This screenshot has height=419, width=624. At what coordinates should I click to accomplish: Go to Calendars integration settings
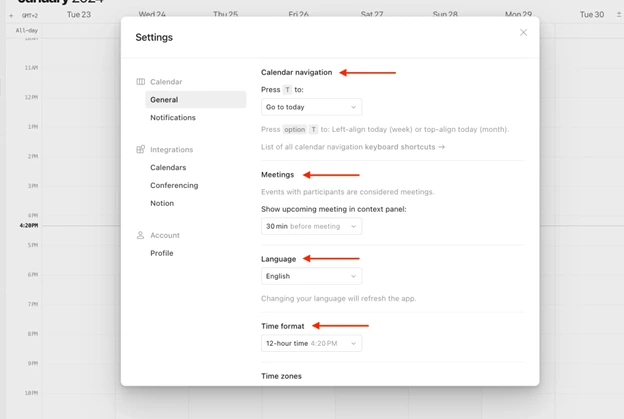[x=168, y=168]
